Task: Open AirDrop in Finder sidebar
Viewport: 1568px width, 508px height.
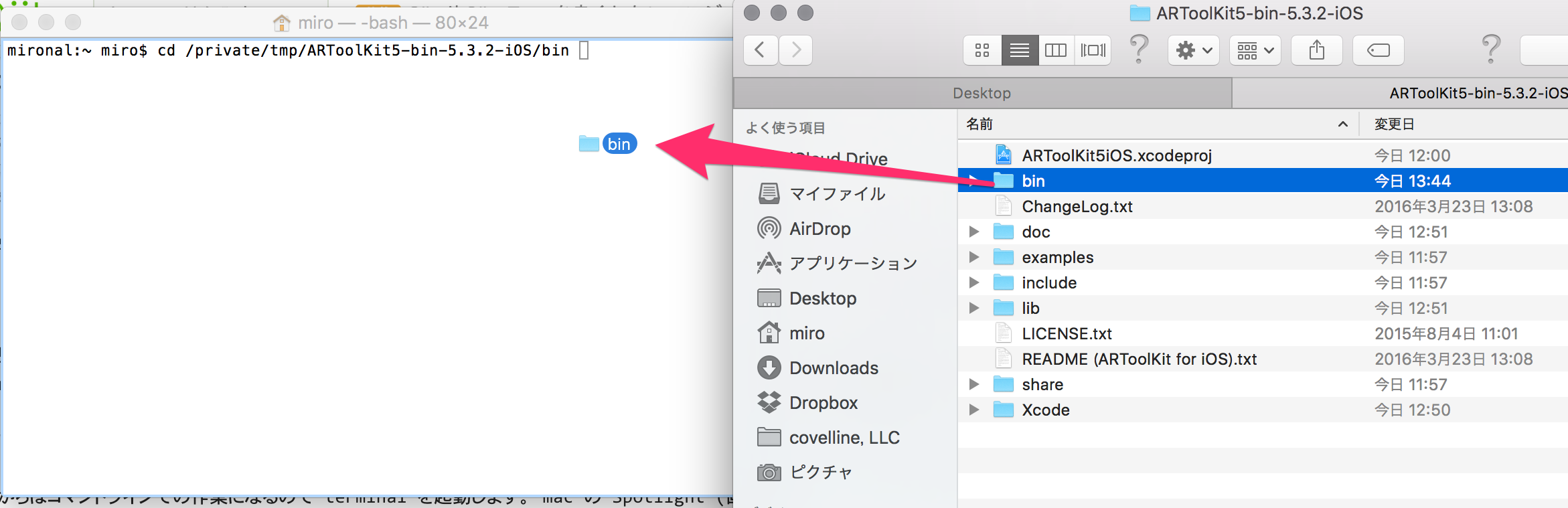Action: [x=819, y=229]
